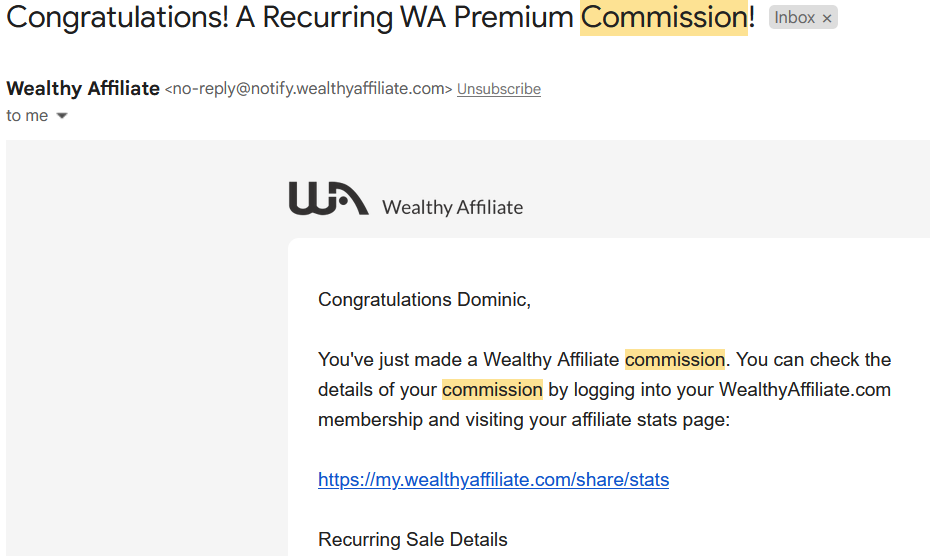Click highlighted 'commission' after 'Wealthy Affiliate'
Screen dimensions: 930x556
coord(675,360)
